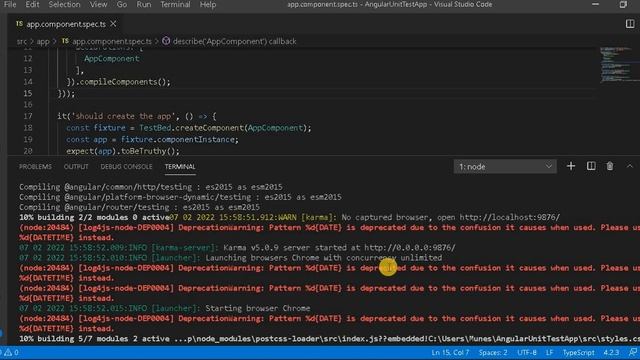Click 'Starting browser Chrome' terminal line
This screenshot has width=640, height=360.
pos(258,308)
